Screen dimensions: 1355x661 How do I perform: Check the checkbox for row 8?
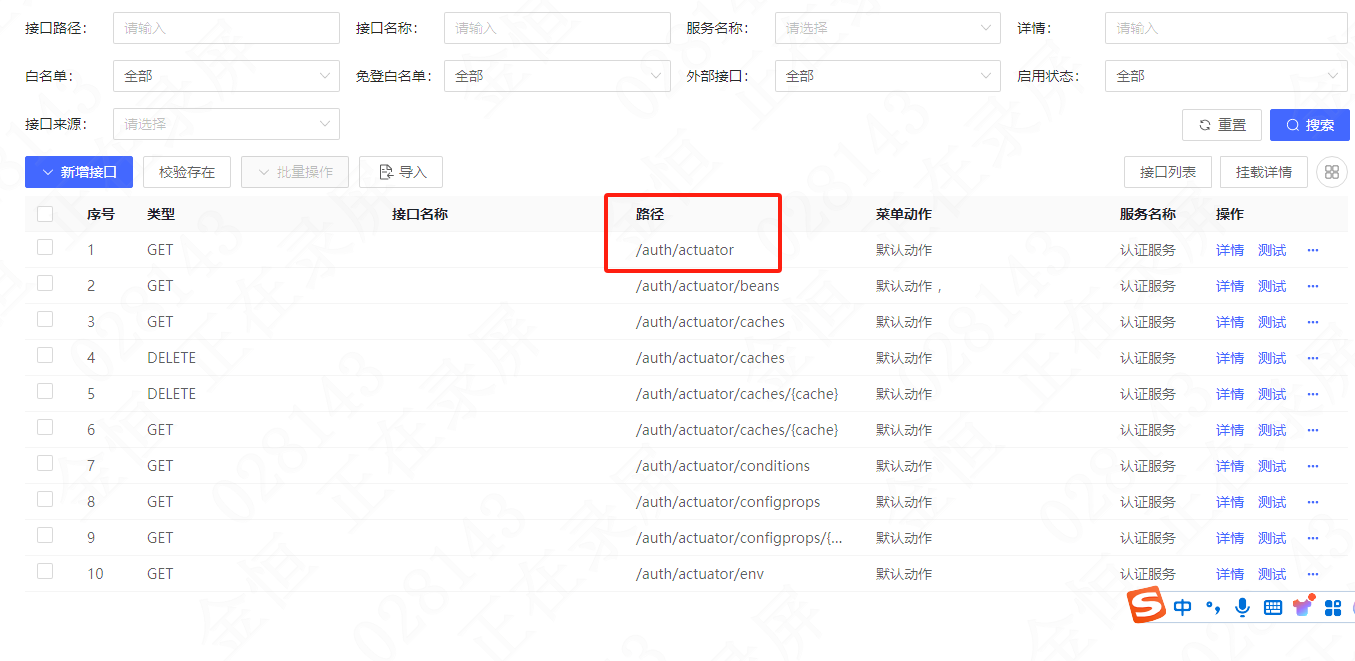tap(45, 499)
